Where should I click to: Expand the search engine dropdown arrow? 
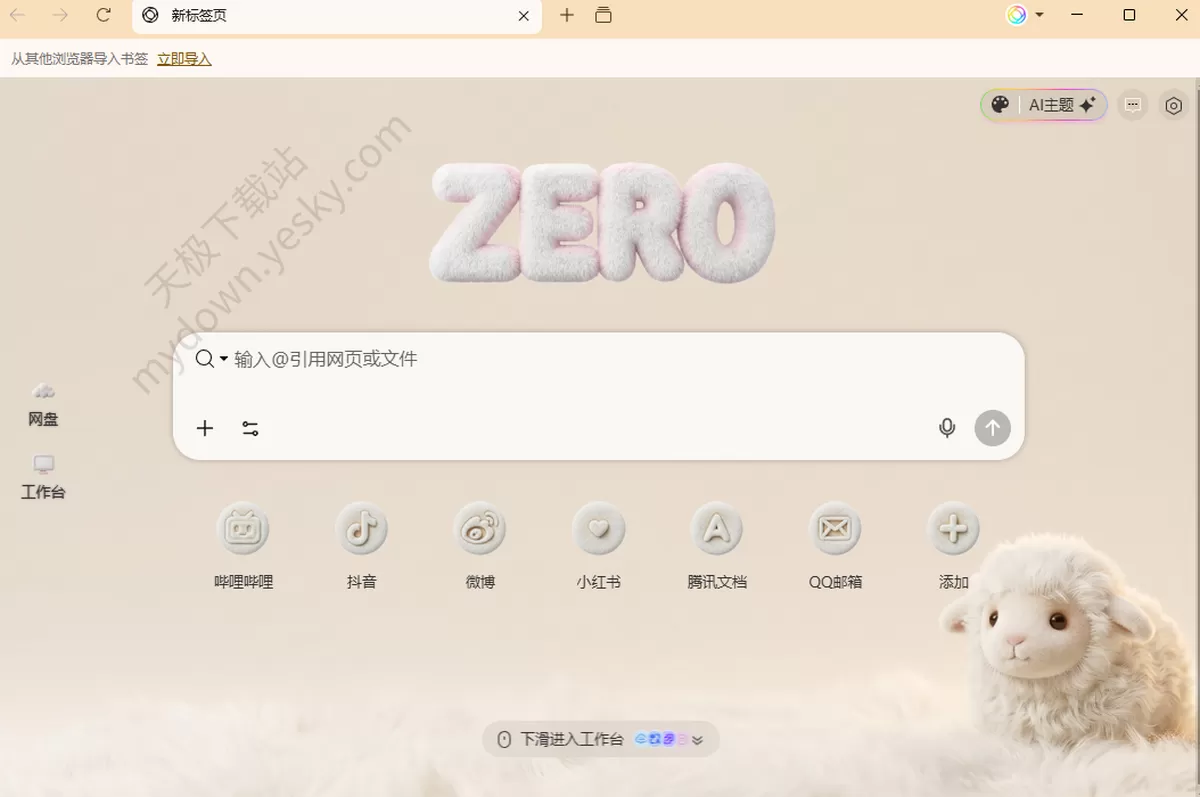coord(224,359)
